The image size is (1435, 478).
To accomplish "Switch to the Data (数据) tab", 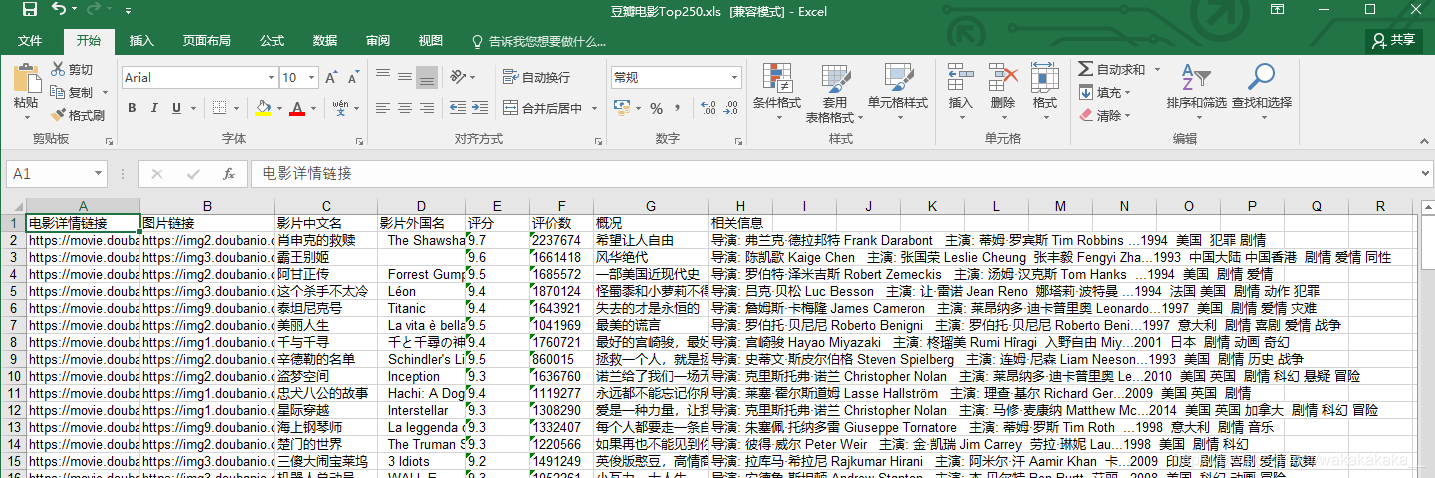I will [x=325, y=41].
